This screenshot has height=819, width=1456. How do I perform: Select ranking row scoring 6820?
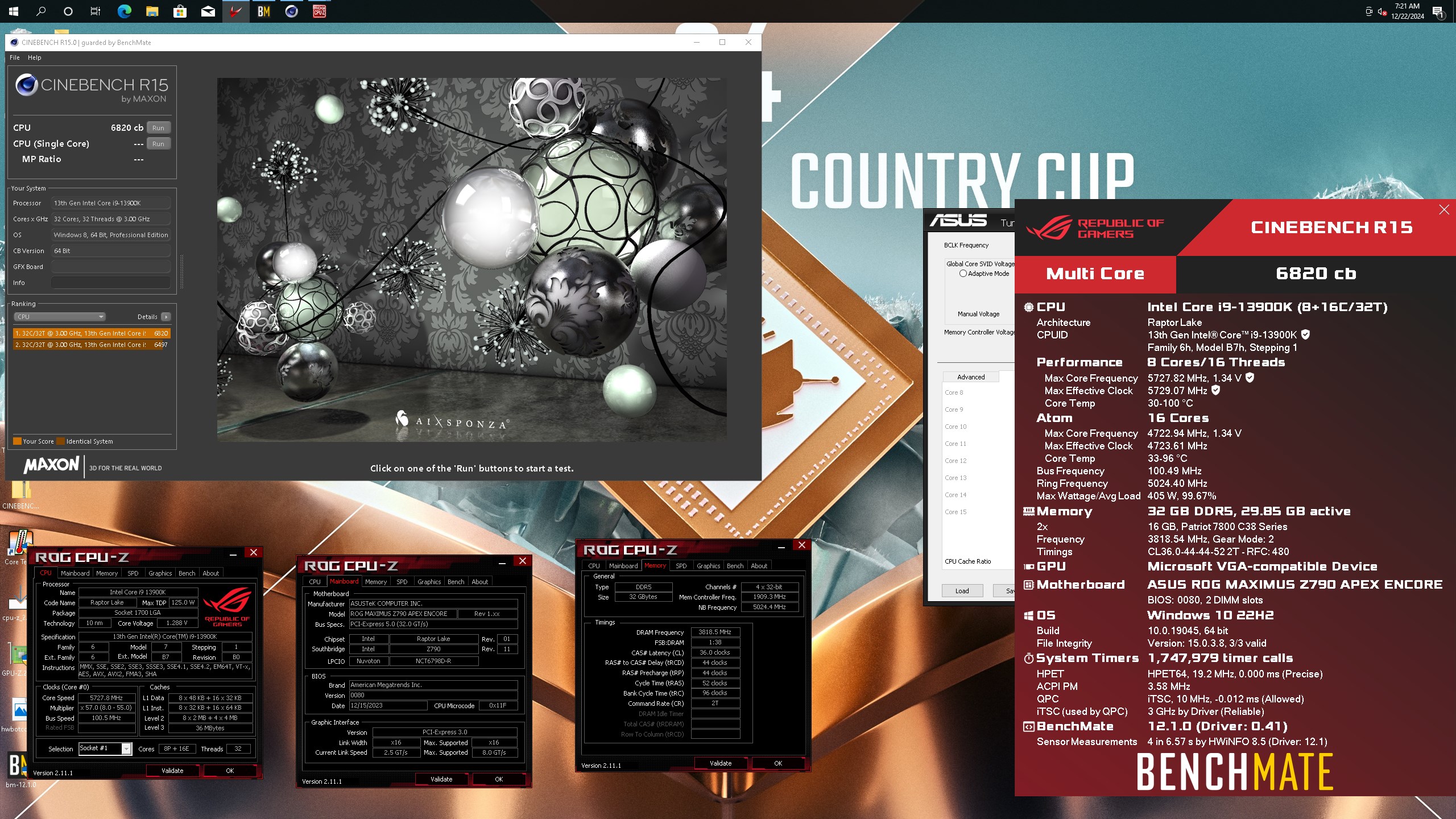pyautogui.click(x=92, y=333)
